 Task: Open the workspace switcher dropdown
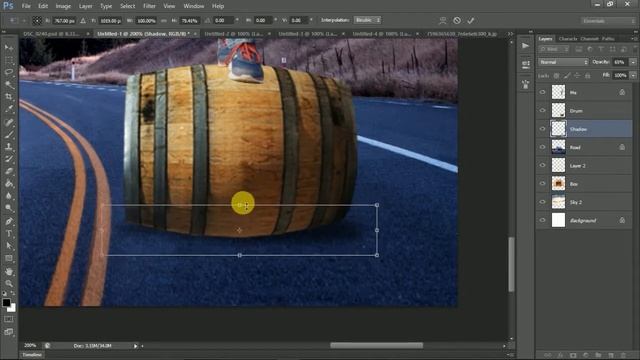point(609,20)
